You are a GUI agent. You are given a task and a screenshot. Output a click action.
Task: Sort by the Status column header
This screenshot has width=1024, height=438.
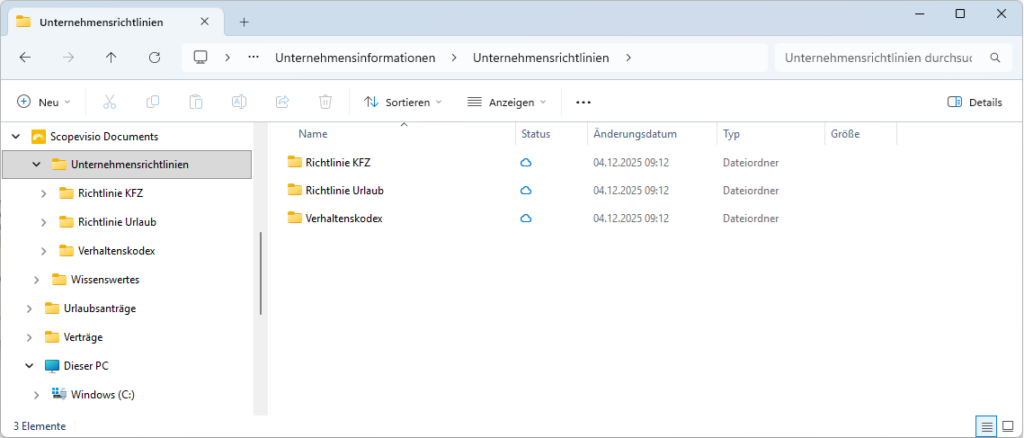point(536,134)
